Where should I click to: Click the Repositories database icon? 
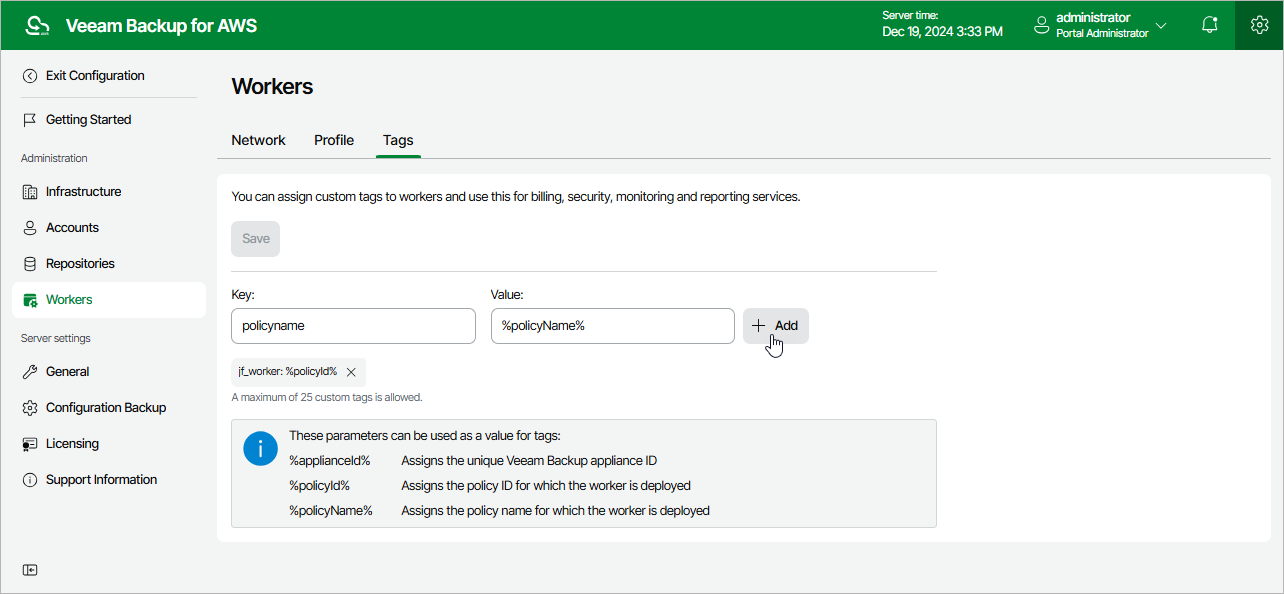point(30,264)
